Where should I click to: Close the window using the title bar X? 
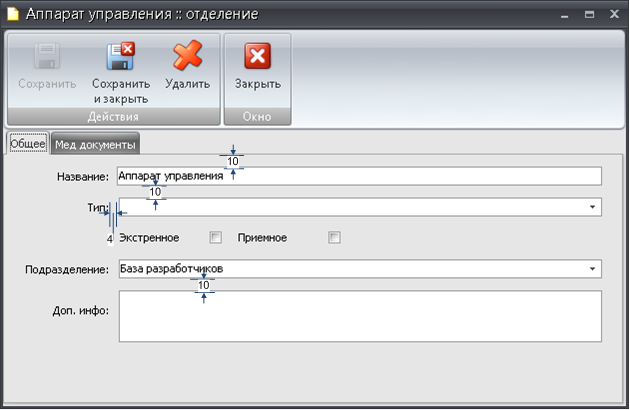point(612,14)
